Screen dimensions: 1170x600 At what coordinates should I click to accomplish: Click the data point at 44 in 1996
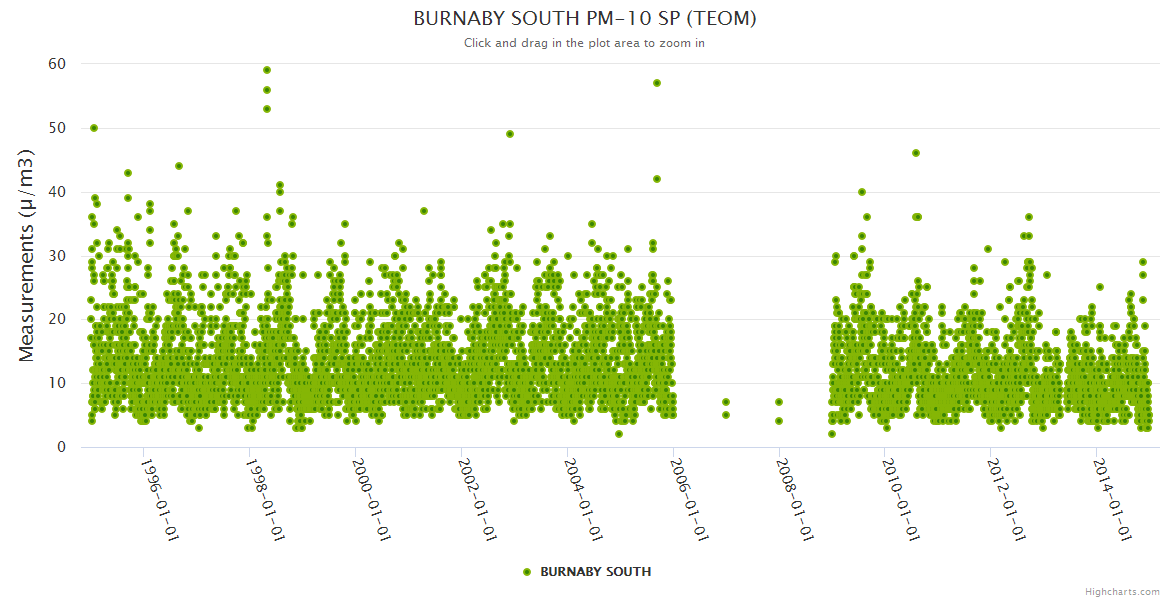coord(179,166)
